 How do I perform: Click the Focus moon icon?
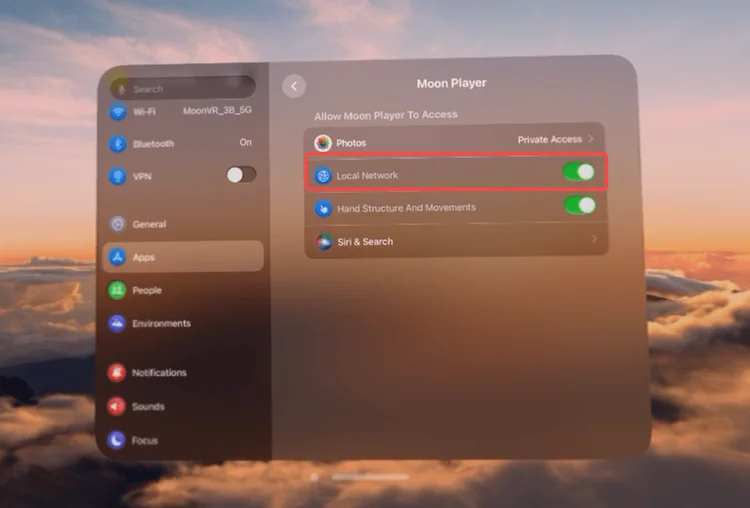point(116,440)
